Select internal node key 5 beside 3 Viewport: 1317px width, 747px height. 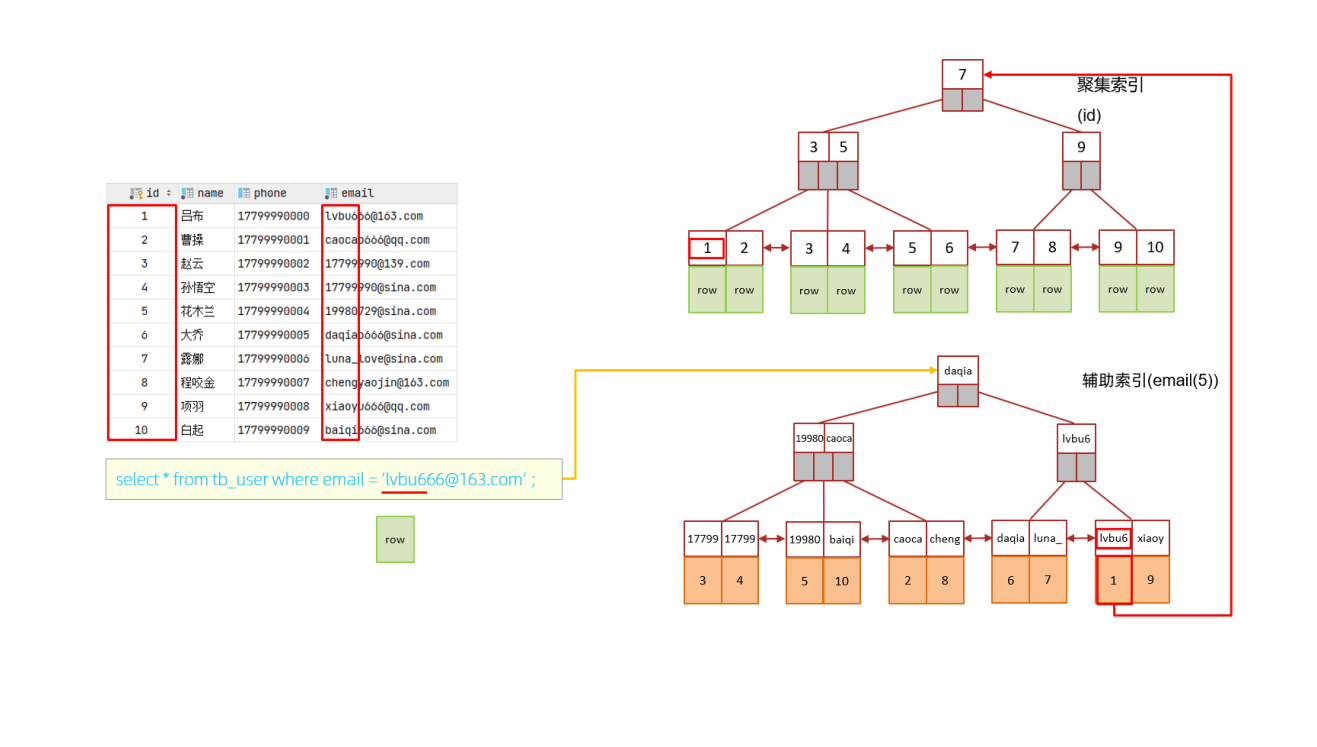coord(843,147)
